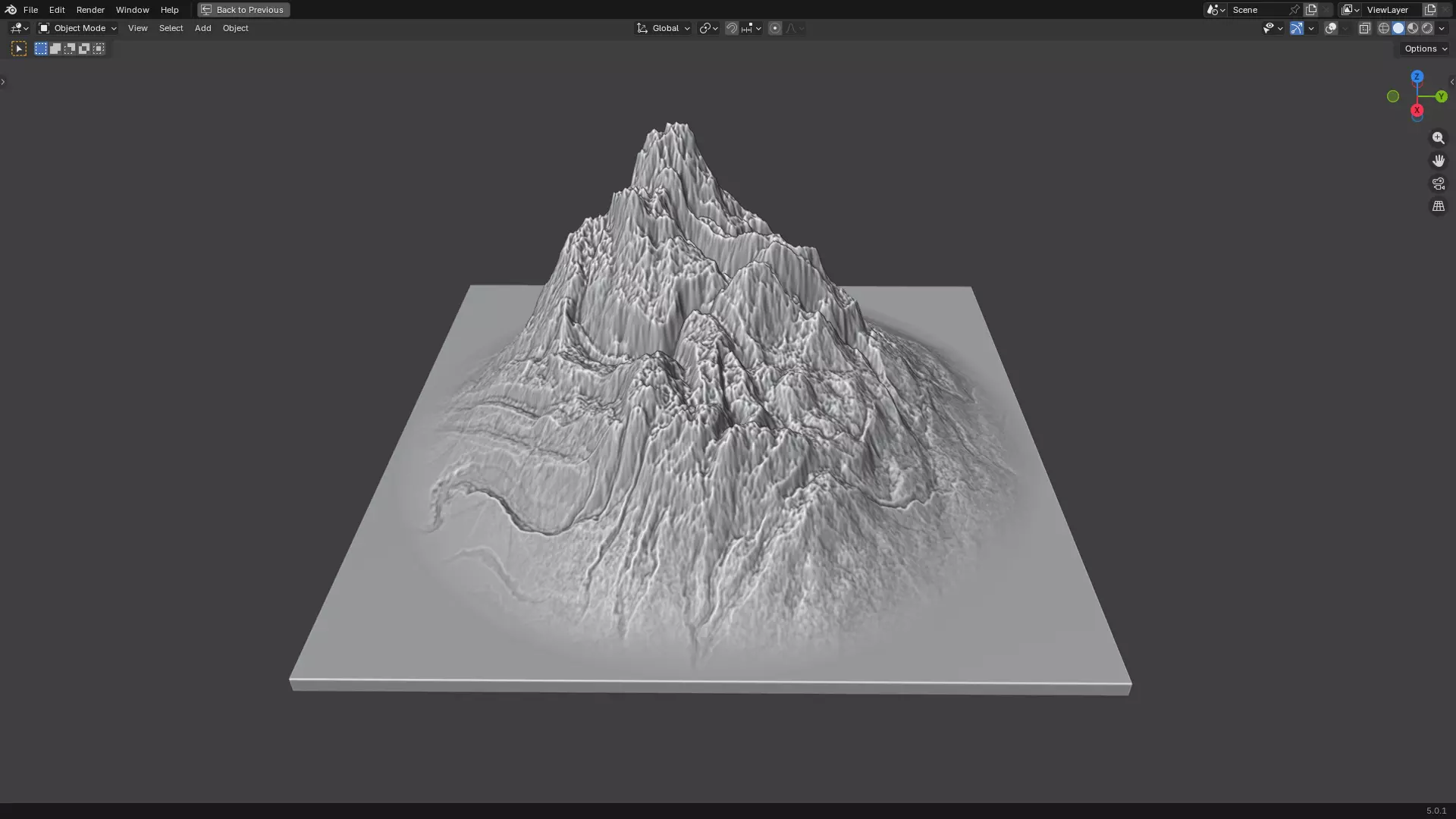Open the visibility and selectability dropdown
Image resolution: width=1456 pixels, height=819 pixels.
coord(1272,28)
